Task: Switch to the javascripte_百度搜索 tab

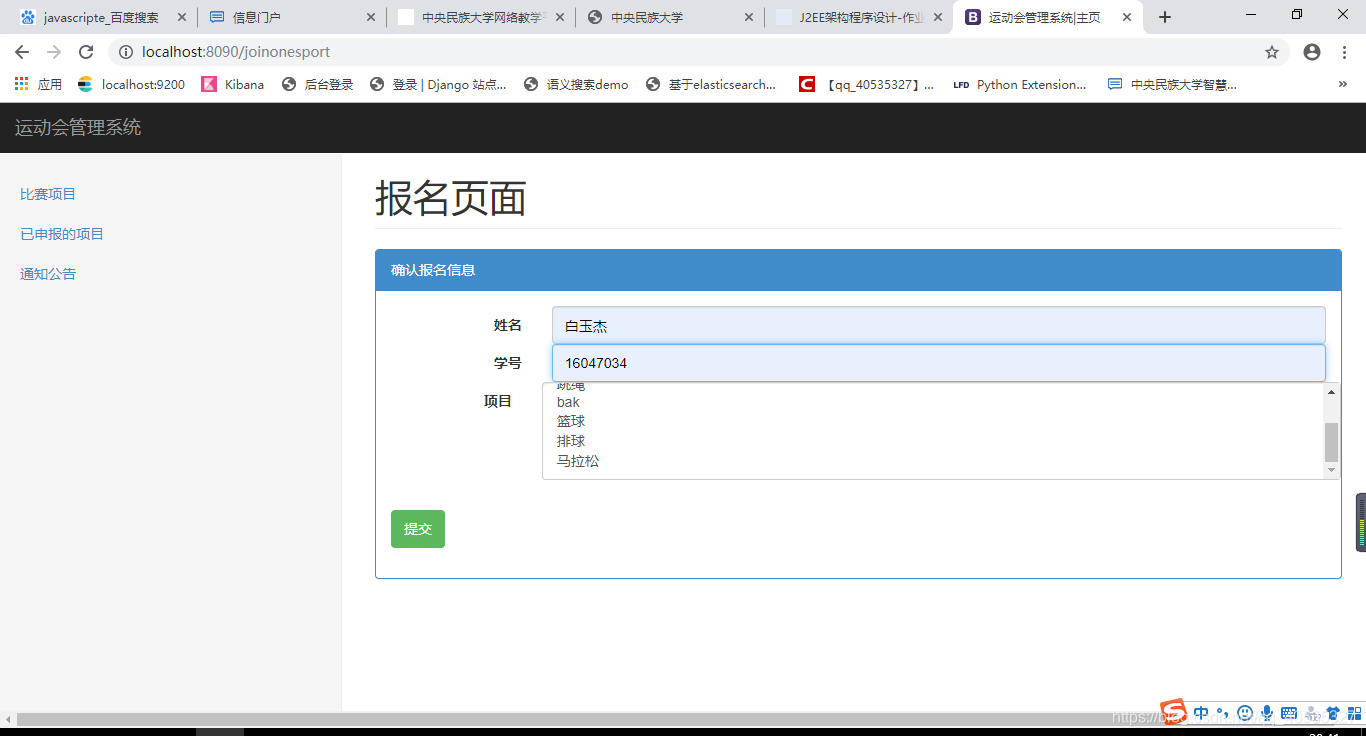Action: point(101,17)
